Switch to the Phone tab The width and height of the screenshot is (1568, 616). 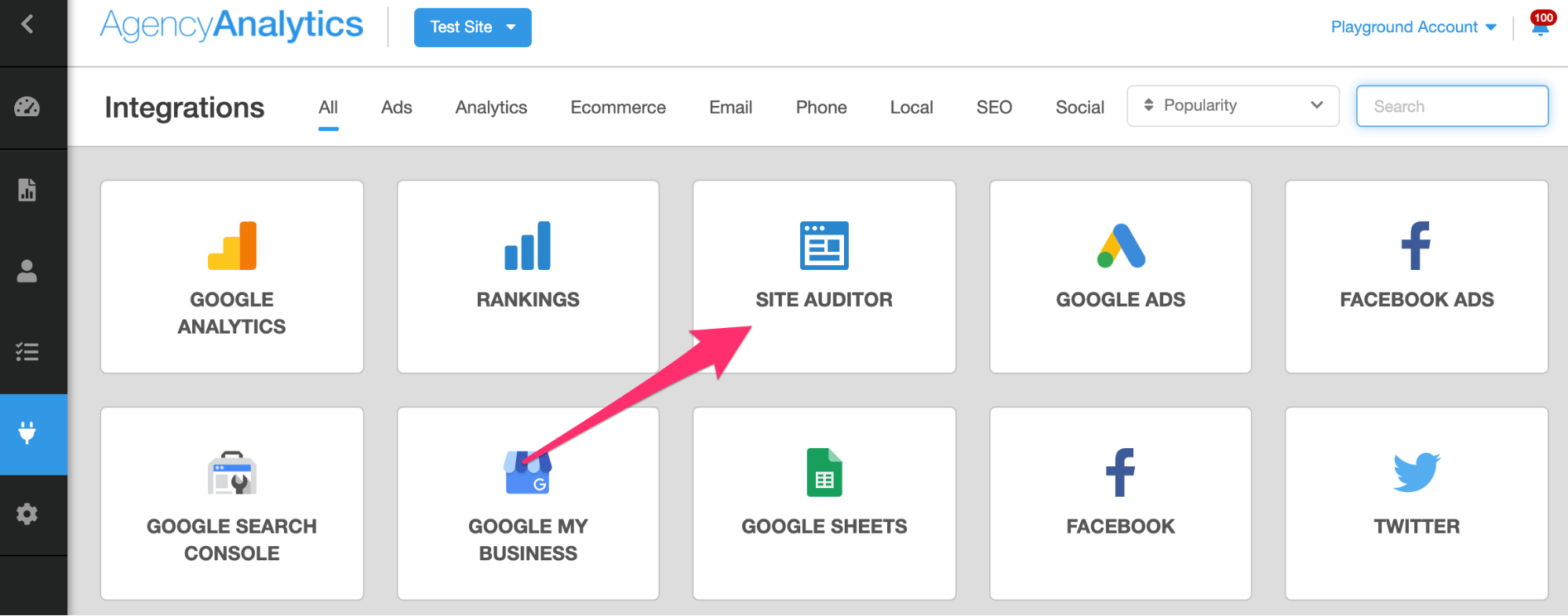click(x=821, y=108)
